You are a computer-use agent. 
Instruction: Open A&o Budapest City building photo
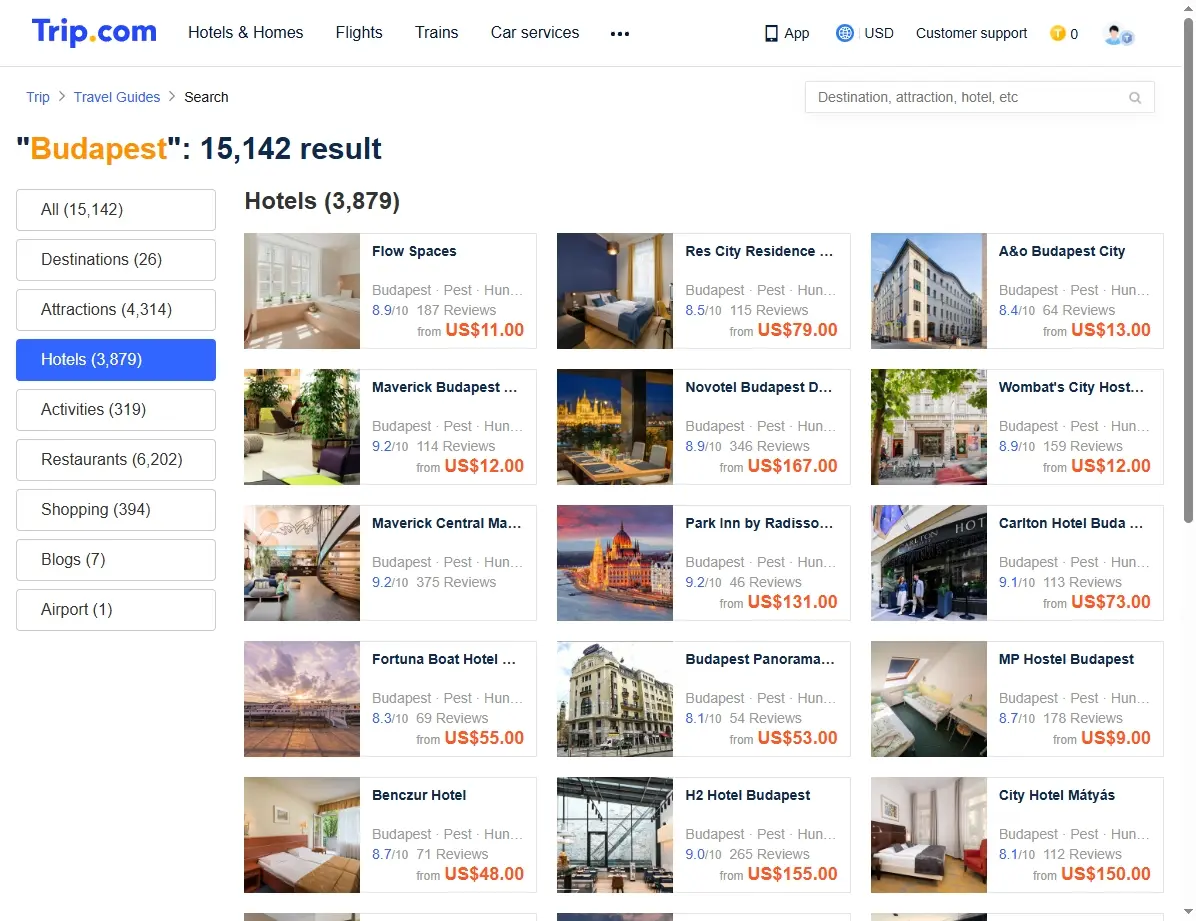928,291
